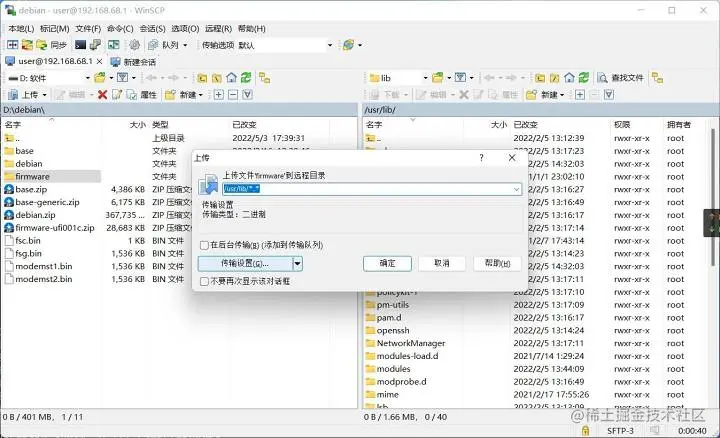Viewport: 720px width, 438px height.
Task: Open the 会话(S) menu
Action: (152, 28)
